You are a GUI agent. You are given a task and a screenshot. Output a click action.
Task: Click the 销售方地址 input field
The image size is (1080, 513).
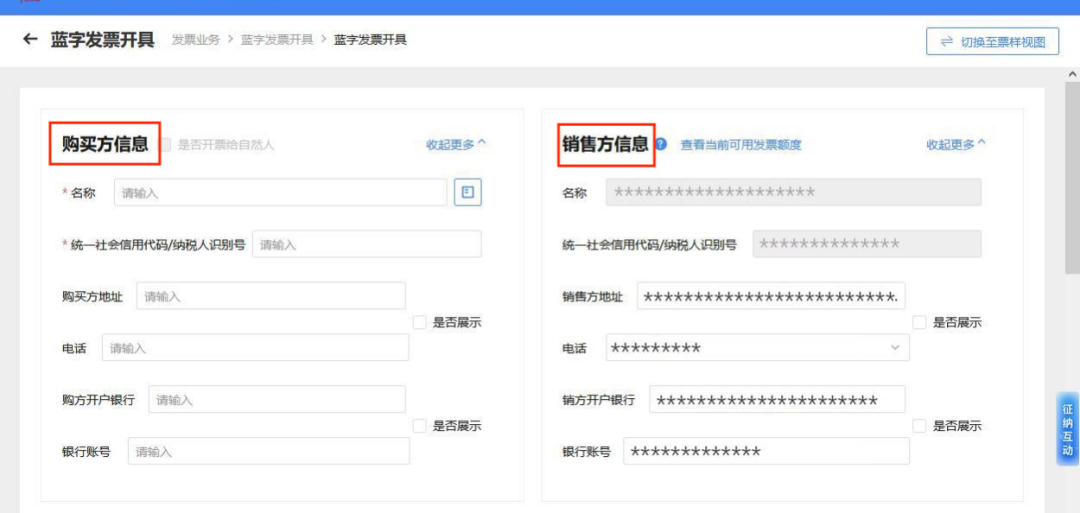[x=771, y=296]
